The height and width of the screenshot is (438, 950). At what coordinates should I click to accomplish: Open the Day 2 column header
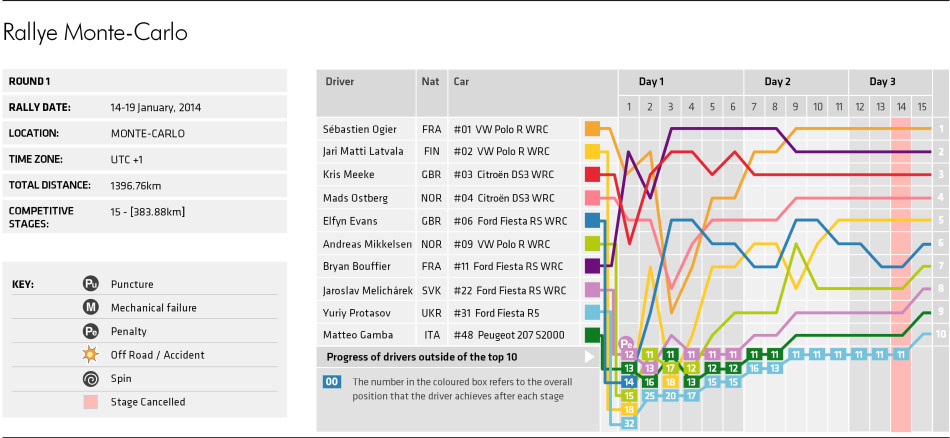(777, 82)
